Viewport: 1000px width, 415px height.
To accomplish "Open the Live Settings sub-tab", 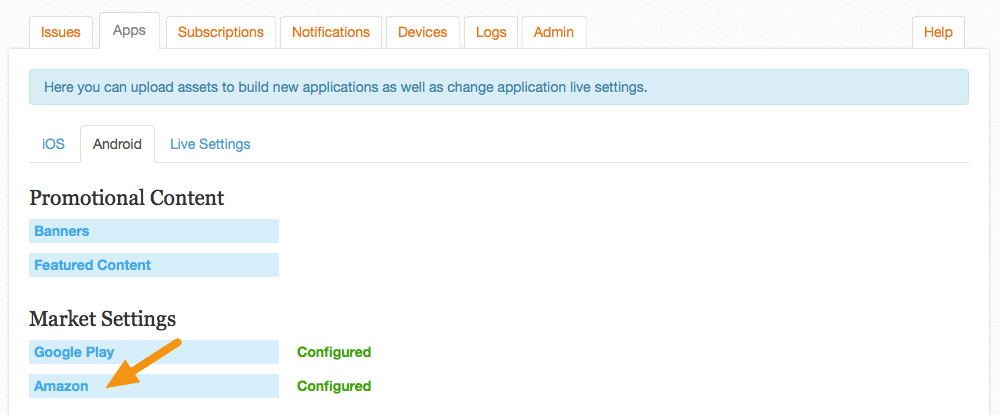I will coord(210,144).
